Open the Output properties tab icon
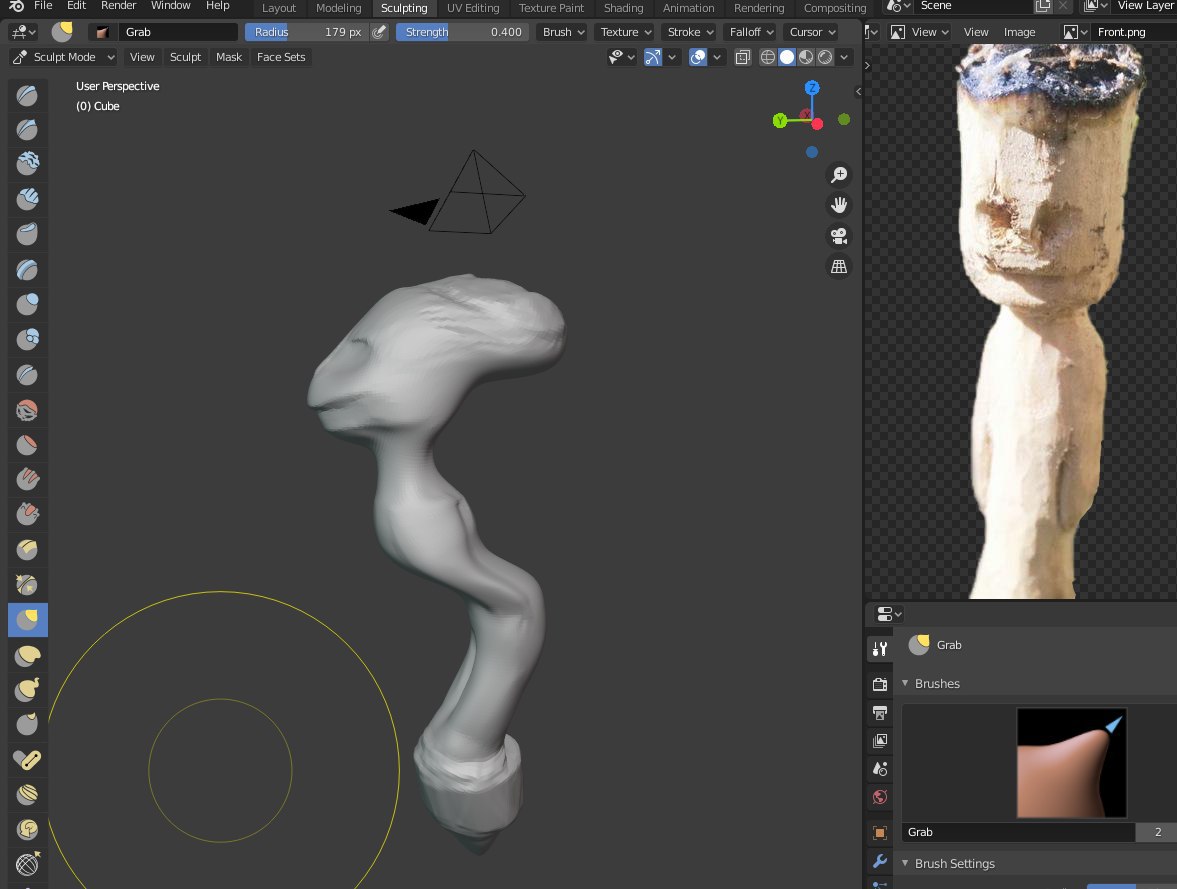1177x889 pixels. click(880, 713)
